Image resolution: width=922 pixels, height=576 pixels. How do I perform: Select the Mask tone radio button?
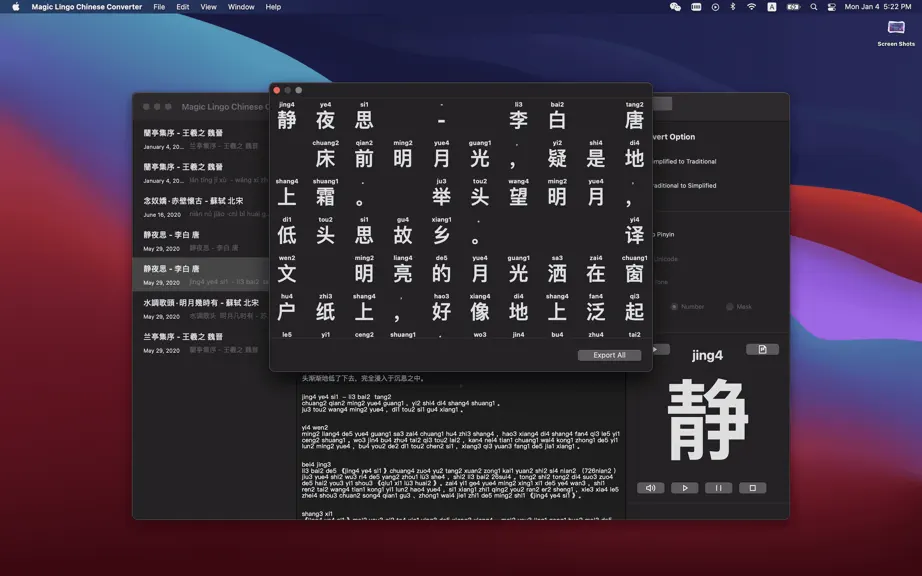(730, 307)
